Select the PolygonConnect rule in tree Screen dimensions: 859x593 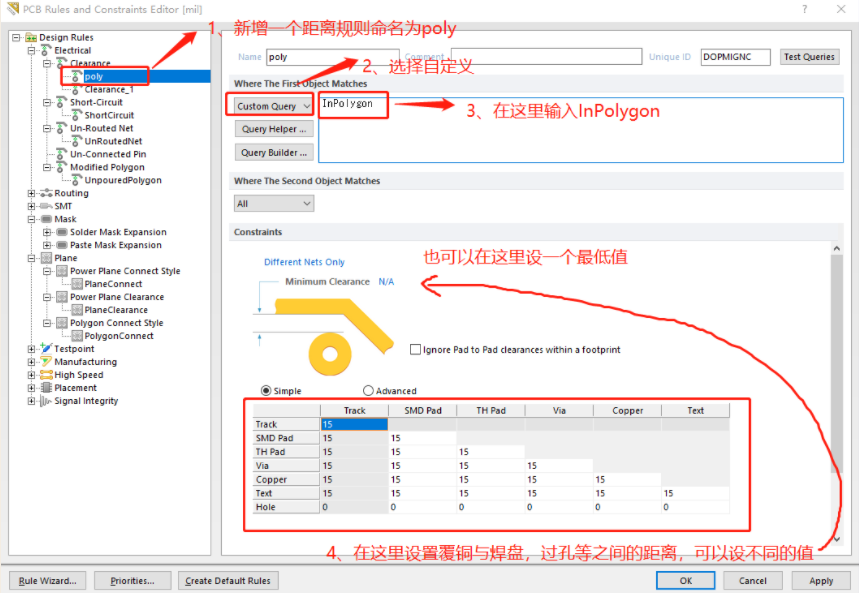point(118,336)
